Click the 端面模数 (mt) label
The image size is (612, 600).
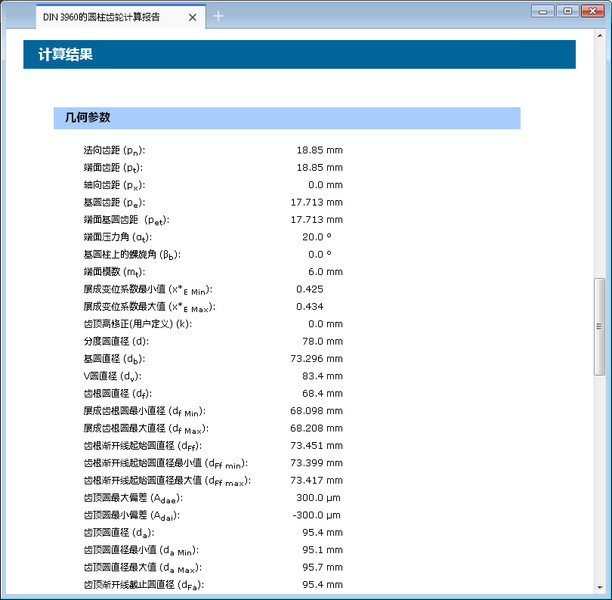tap(114, 272)
